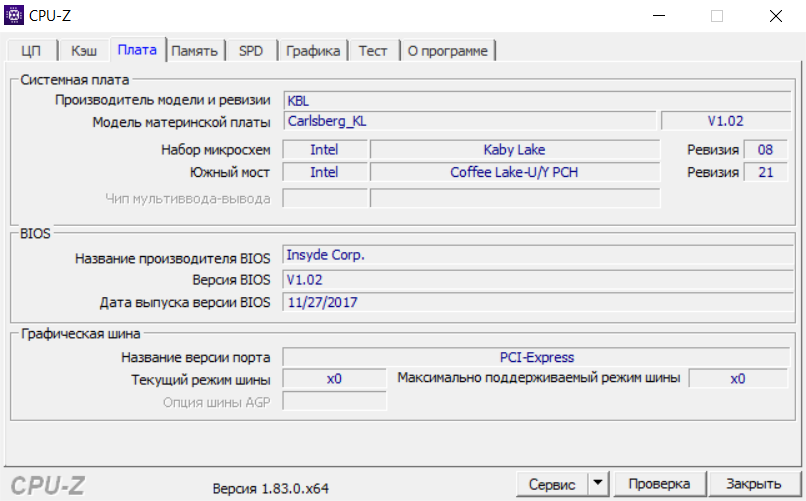Image resolution: width=806 pixels, height=501 pixels.
Task: Click the wide empty Чип мультиввода-вывода field
Action: point(515,198)
